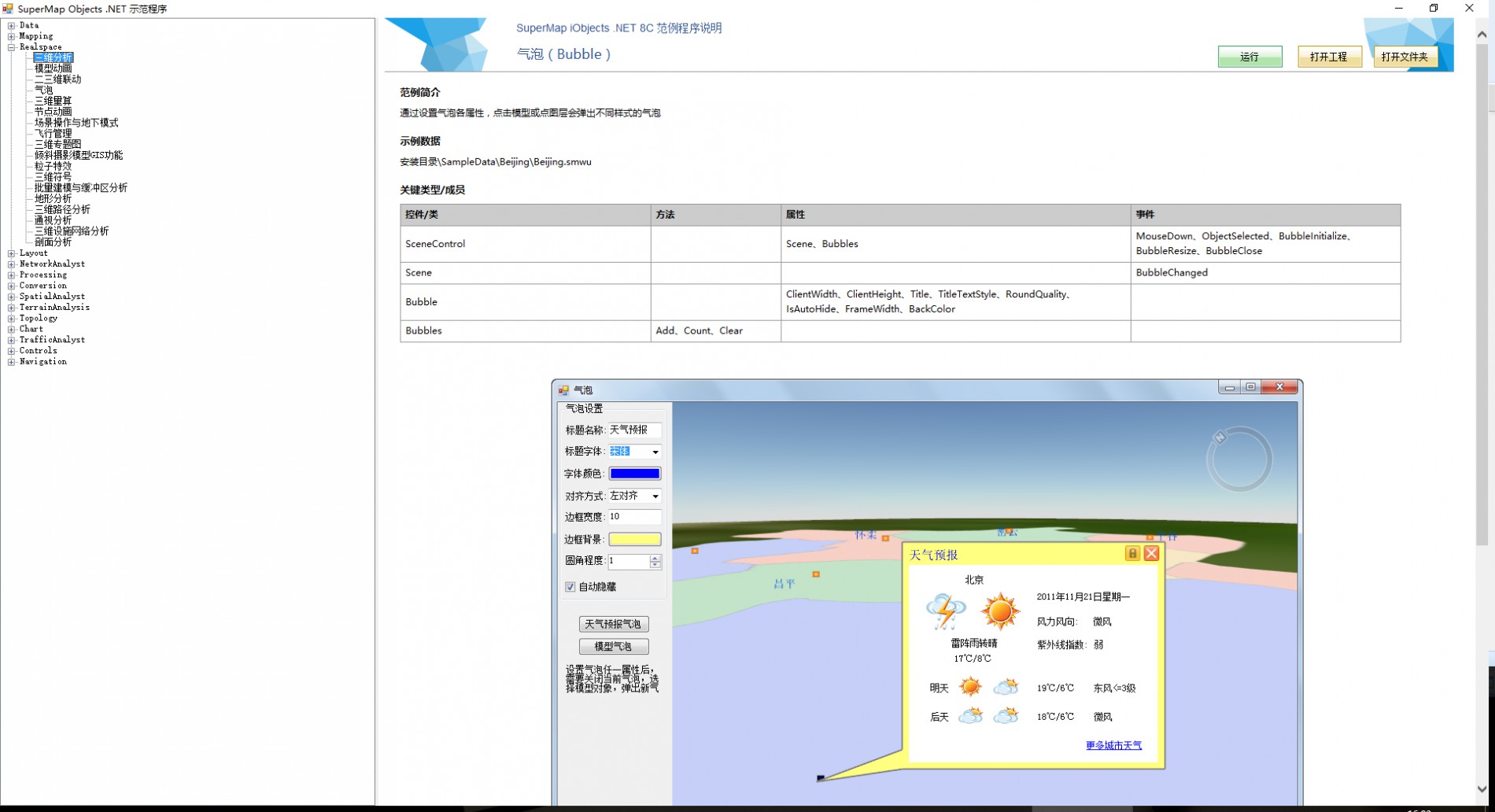Open the 标题字体 font dropdown
This screenshot has height=812, width=1495.
655,452
